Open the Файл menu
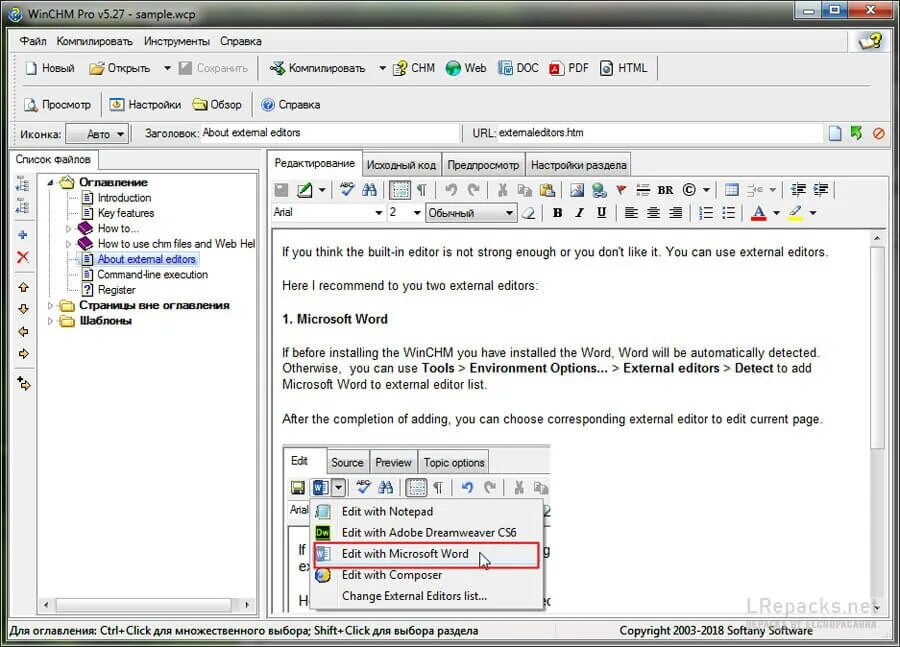The image size is (900, 647). [x=33, y=41]
